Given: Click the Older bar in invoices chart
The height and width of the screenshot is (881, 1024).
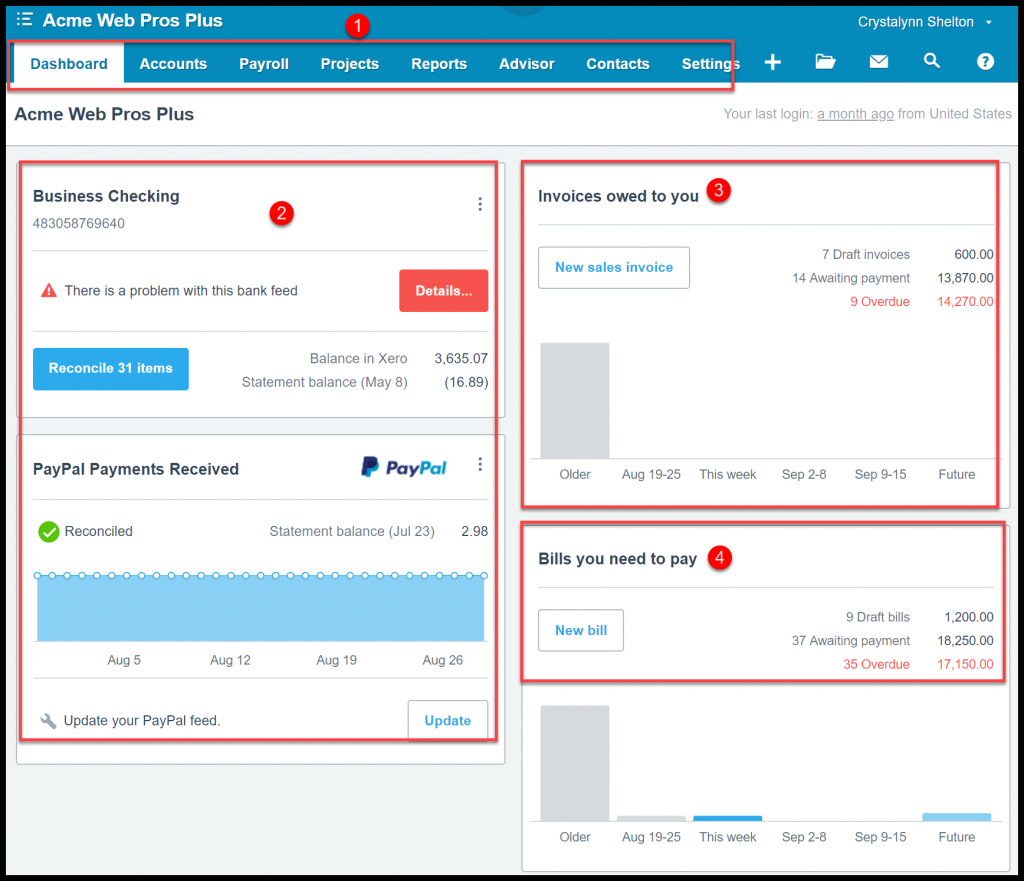Looking at the screenshot, I should point(575,400).
